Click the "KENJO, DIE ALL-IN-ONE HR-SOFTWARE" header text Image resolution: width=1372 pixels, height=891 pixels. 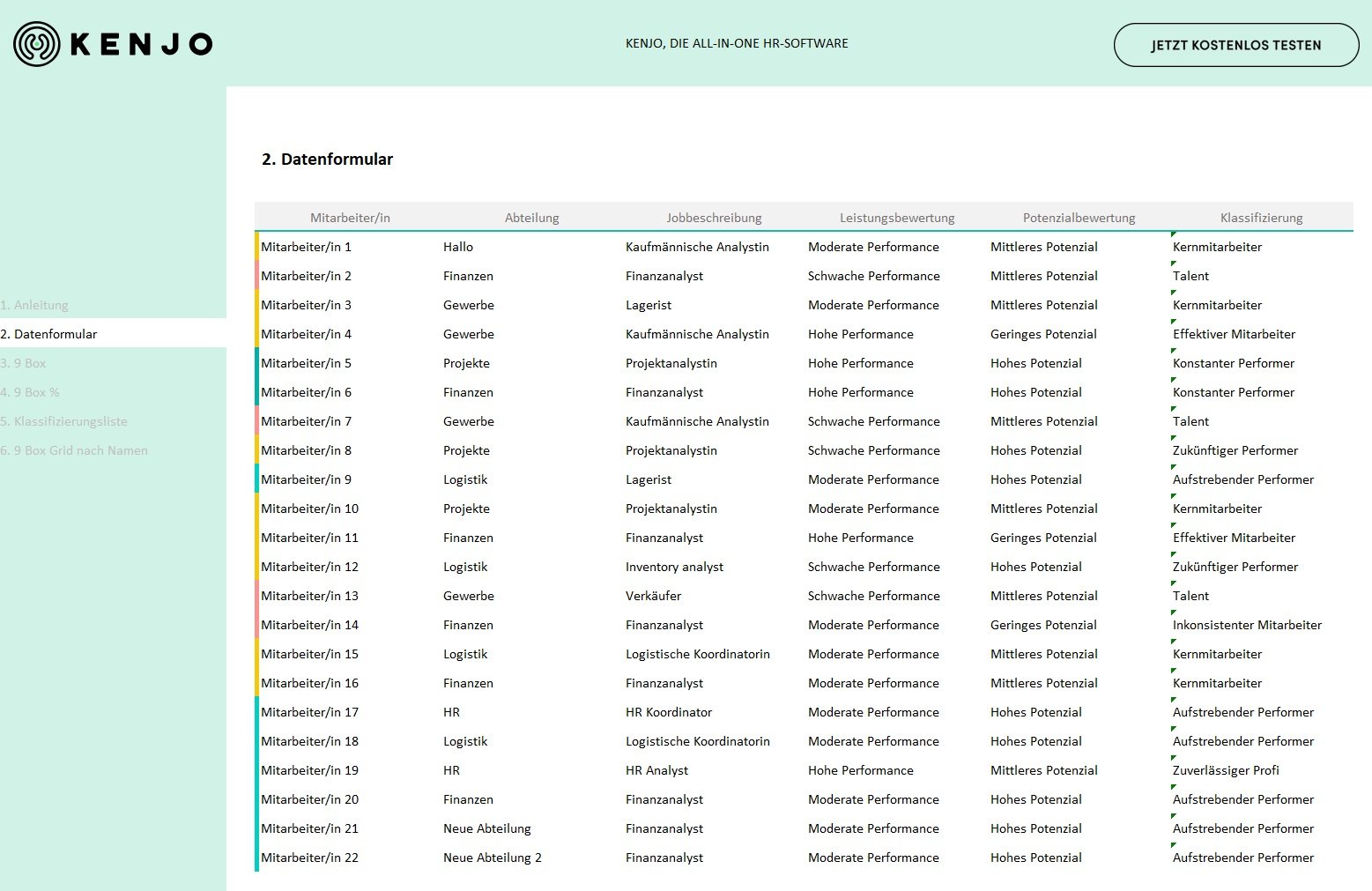(x=737, y=42)
